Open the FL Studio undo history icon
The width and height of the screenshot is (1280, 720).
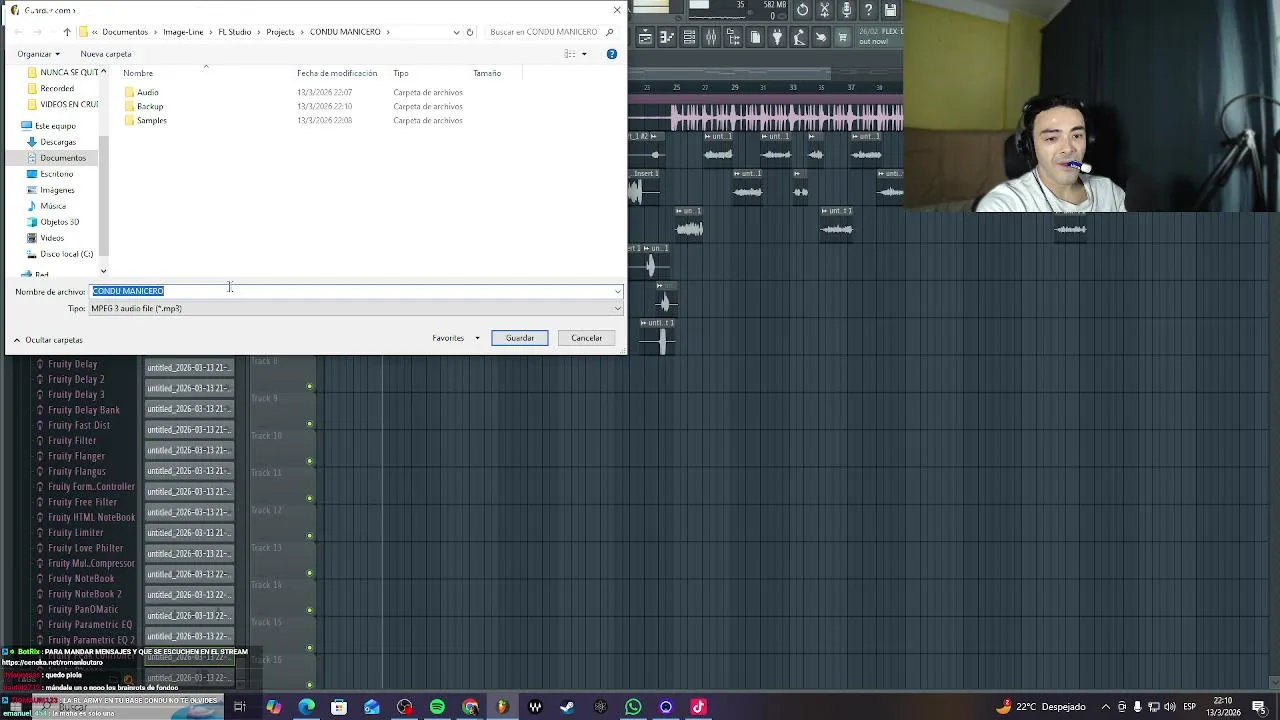pyautogui.click(x=802, y=10)
